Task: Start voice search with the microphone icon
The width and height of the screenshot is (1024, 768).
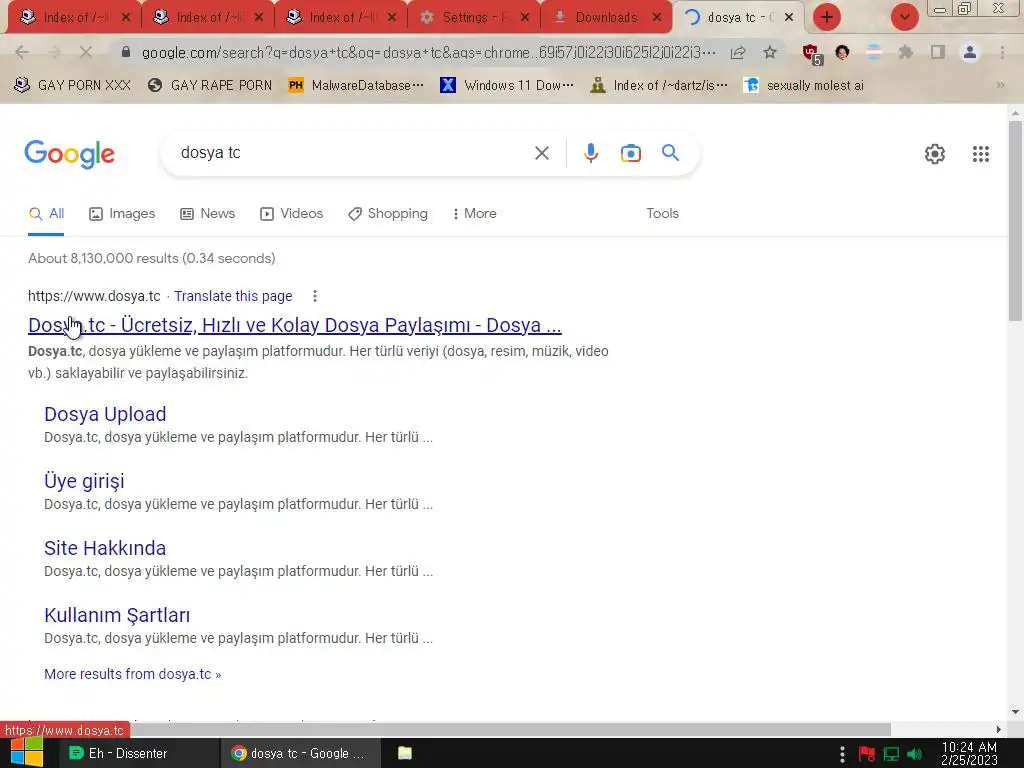Action: click(590, 153)
